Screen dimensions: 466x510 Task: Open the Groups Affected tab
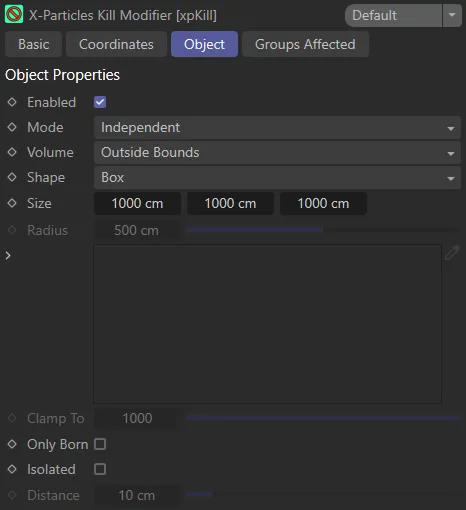pyautogui.click(x=305, y=44)
